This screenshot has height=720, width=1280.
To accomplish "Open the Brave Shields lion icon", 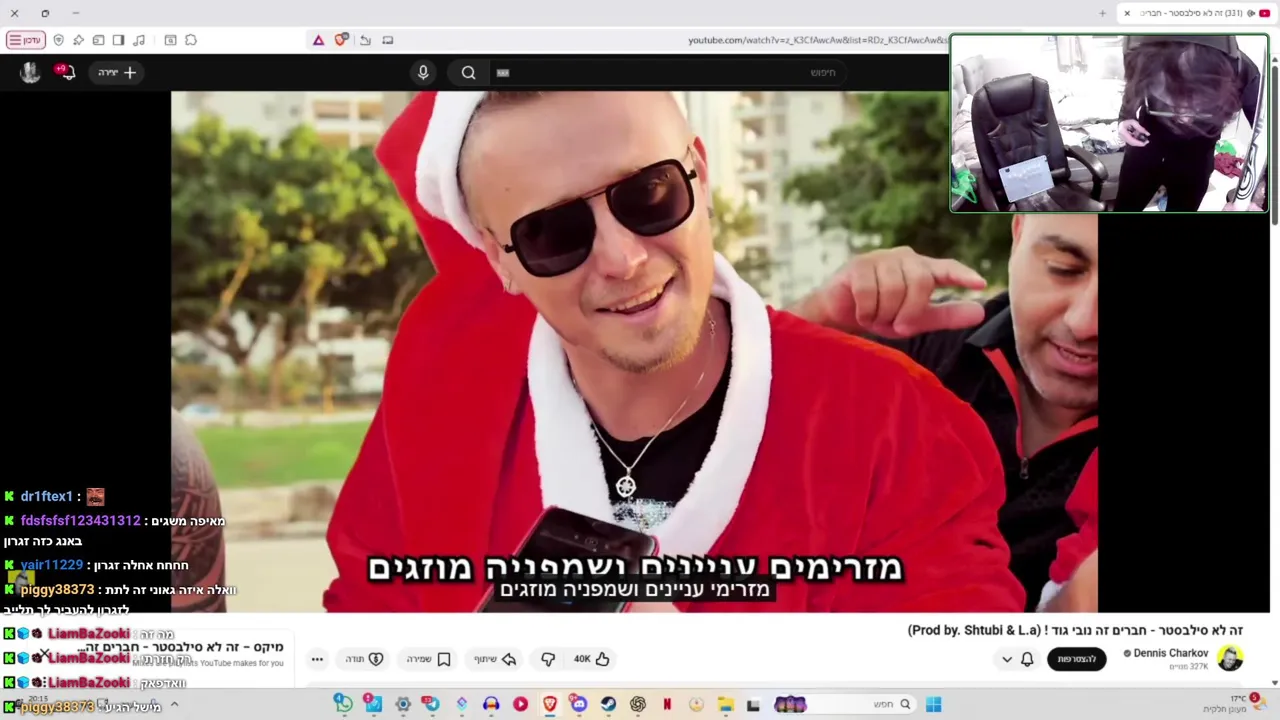I will point(342,40).
